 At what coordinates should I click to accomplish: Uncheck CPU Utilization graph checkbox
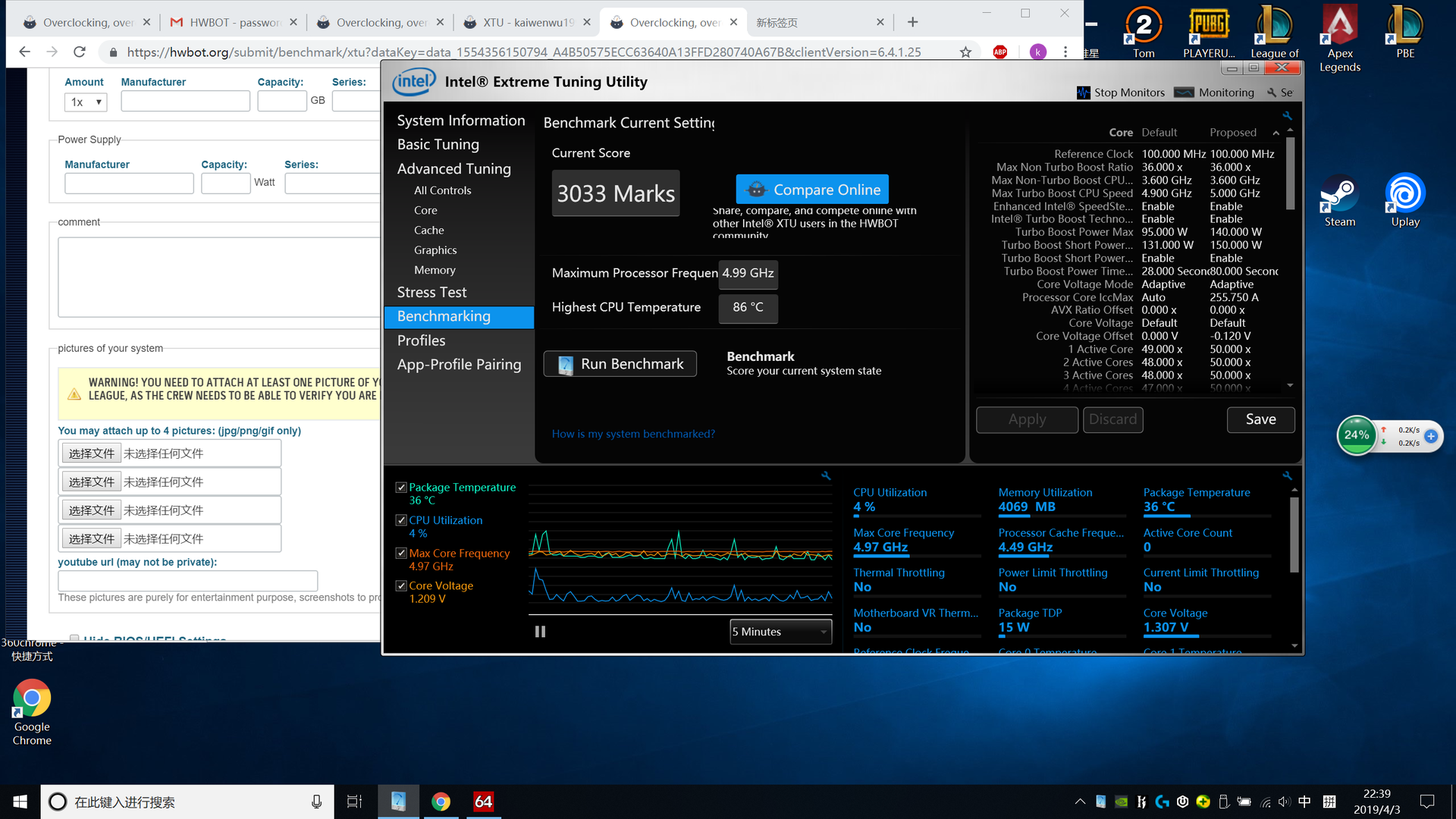pos(401,520)
